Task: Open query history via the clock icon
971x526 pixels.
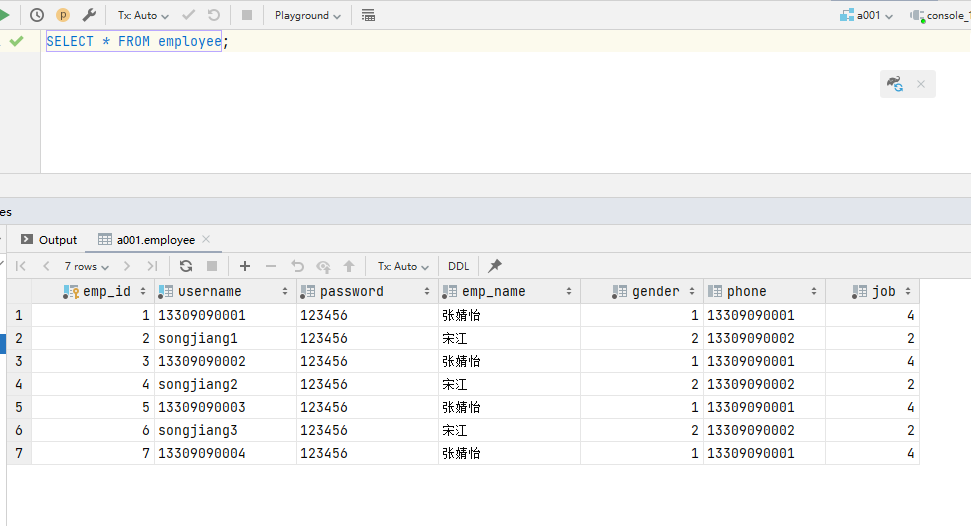Action: click(x=37, y=15)
